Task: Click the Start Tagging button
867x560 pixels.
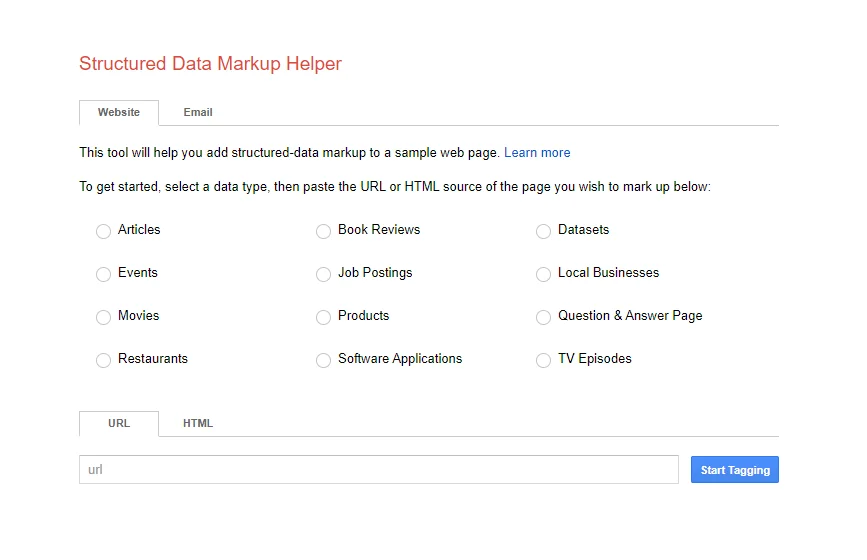Action: click(734, 470)
